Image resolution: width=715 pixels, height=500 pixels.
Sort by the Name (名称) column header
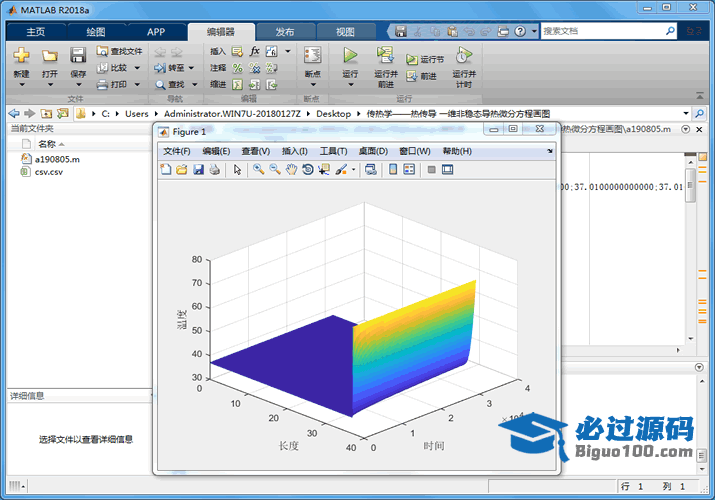coord(47,144)
